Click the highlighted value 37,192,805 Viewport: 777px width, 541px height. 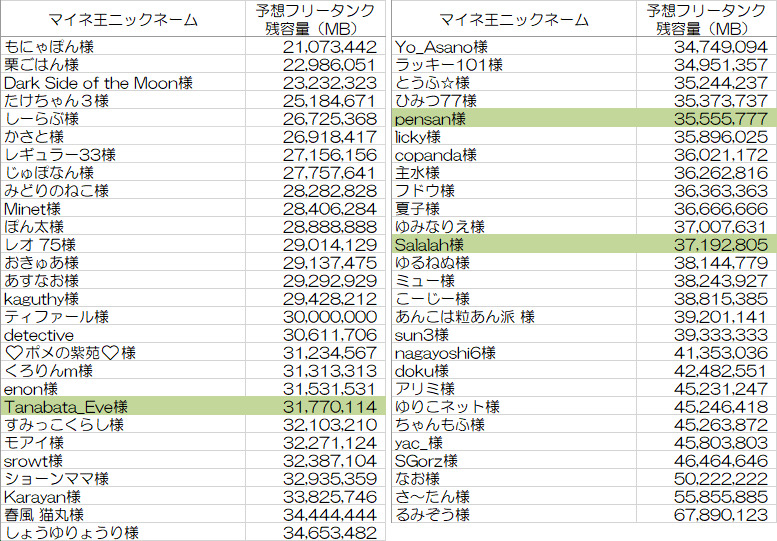coord(721,245)
